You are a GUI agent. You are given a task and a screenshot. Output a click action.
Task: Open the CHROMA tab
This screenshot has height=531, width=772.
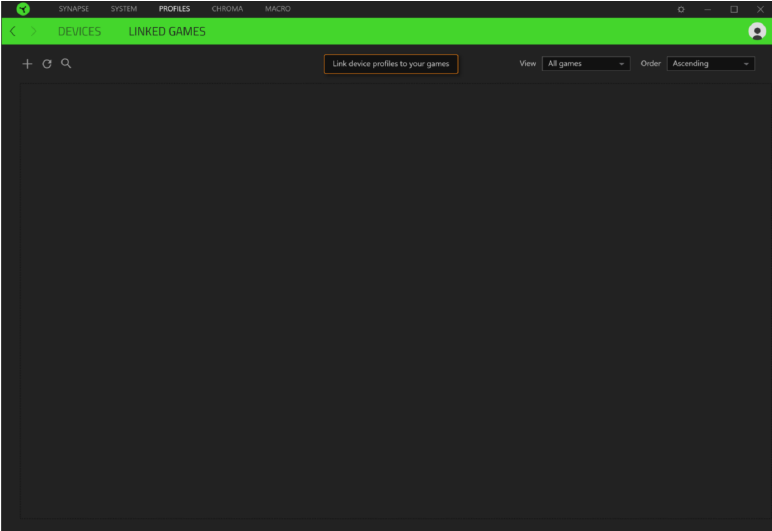click(227, 9)
